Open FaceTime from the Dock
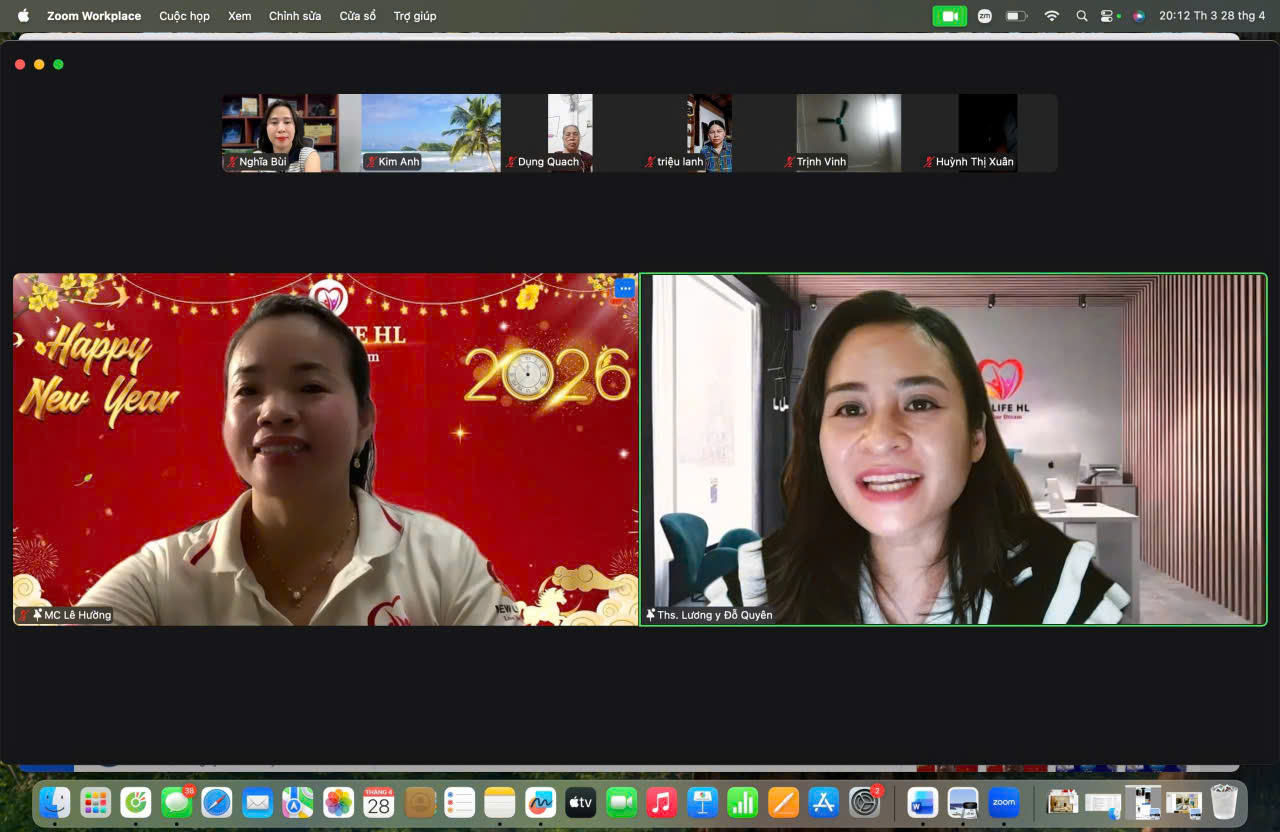This screenshot has width=1280, height=832. [622, 802]
